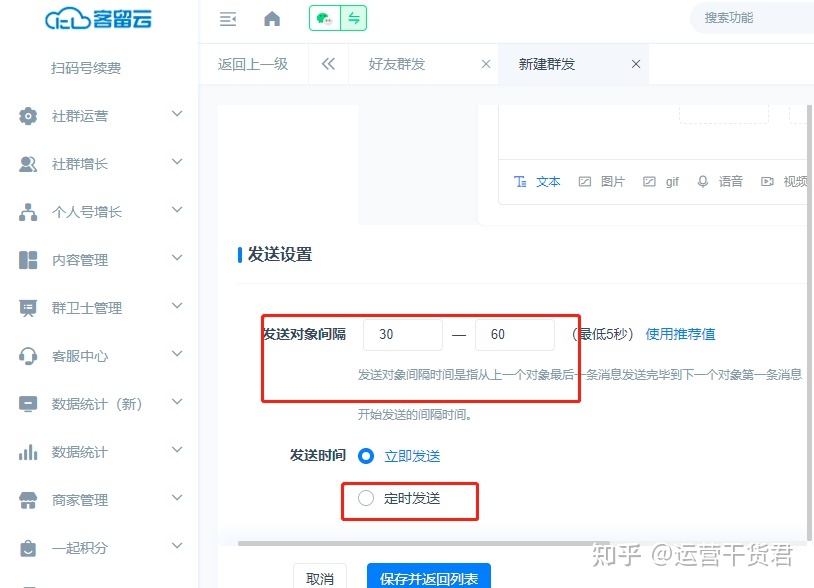
Task: Click the 商家管理 shop icon
Action: [28, 500]
